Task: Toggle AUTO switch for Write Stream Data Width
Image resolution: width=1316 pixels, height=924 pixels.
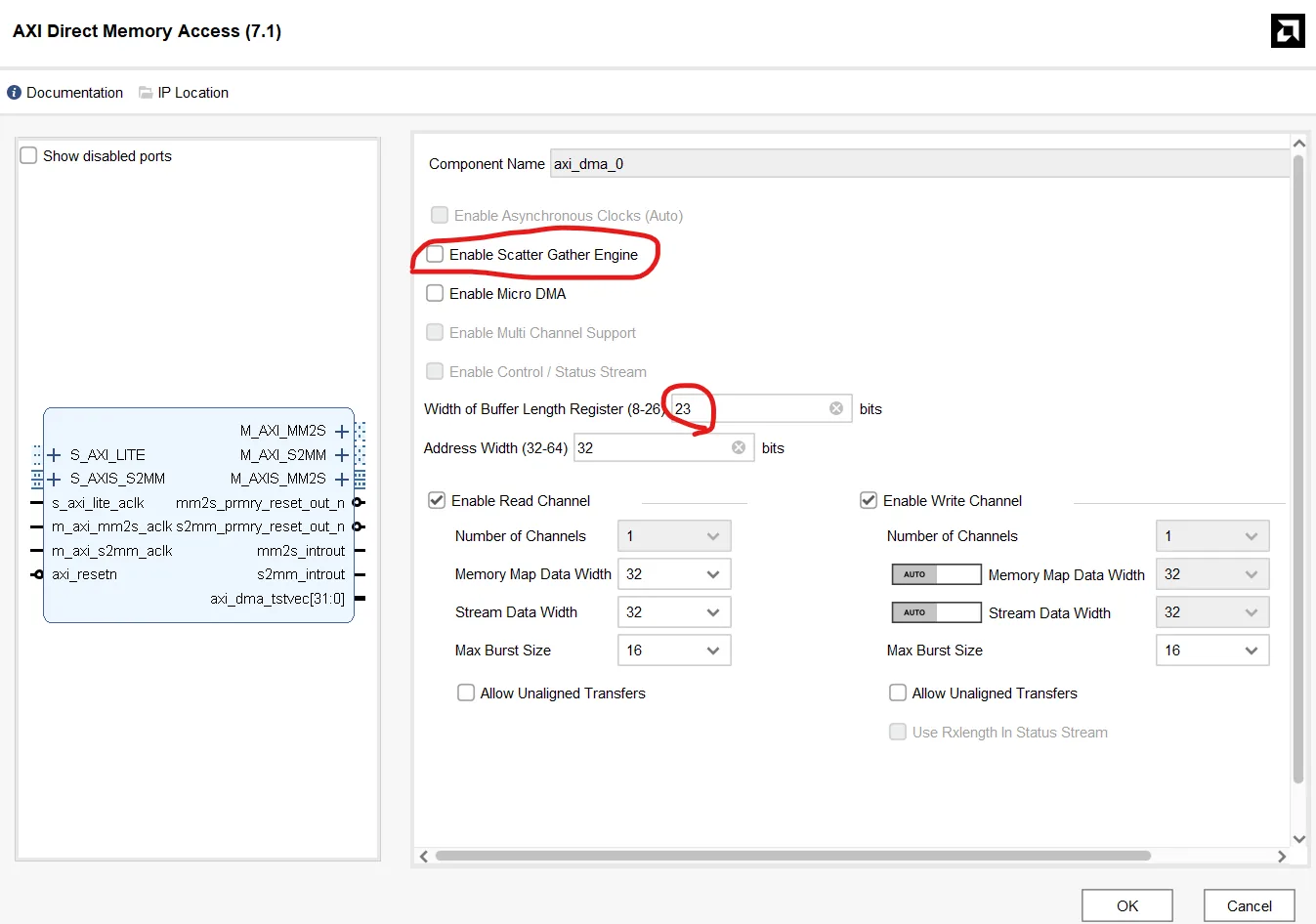Action: [x=936, y=612]
